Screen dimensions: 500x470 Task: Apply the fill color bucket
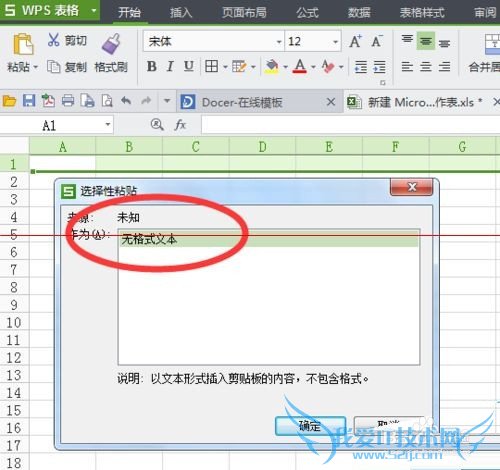pos(272,67)
